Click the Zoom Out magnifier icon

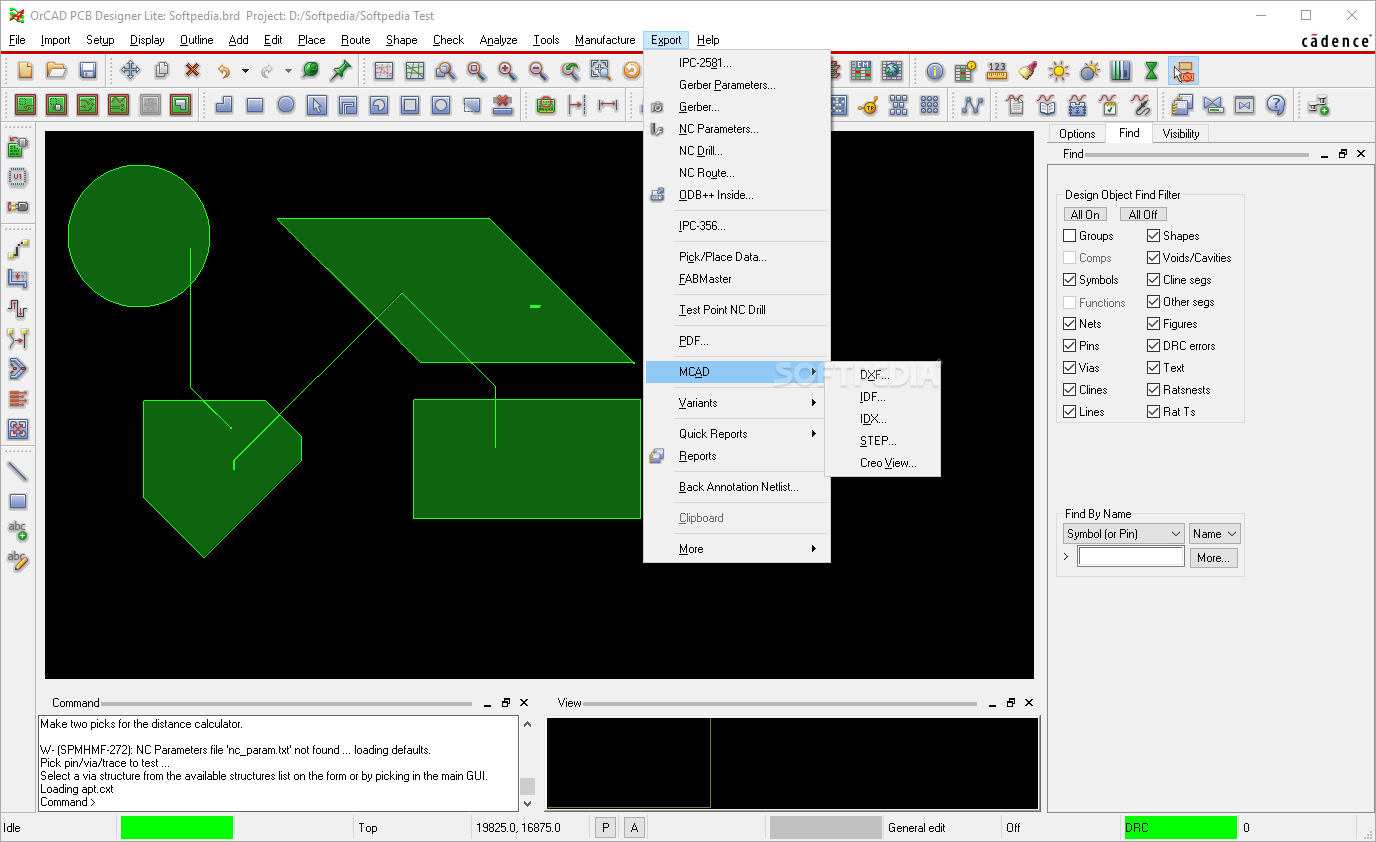pyautogui.click(x=538, y=71)
